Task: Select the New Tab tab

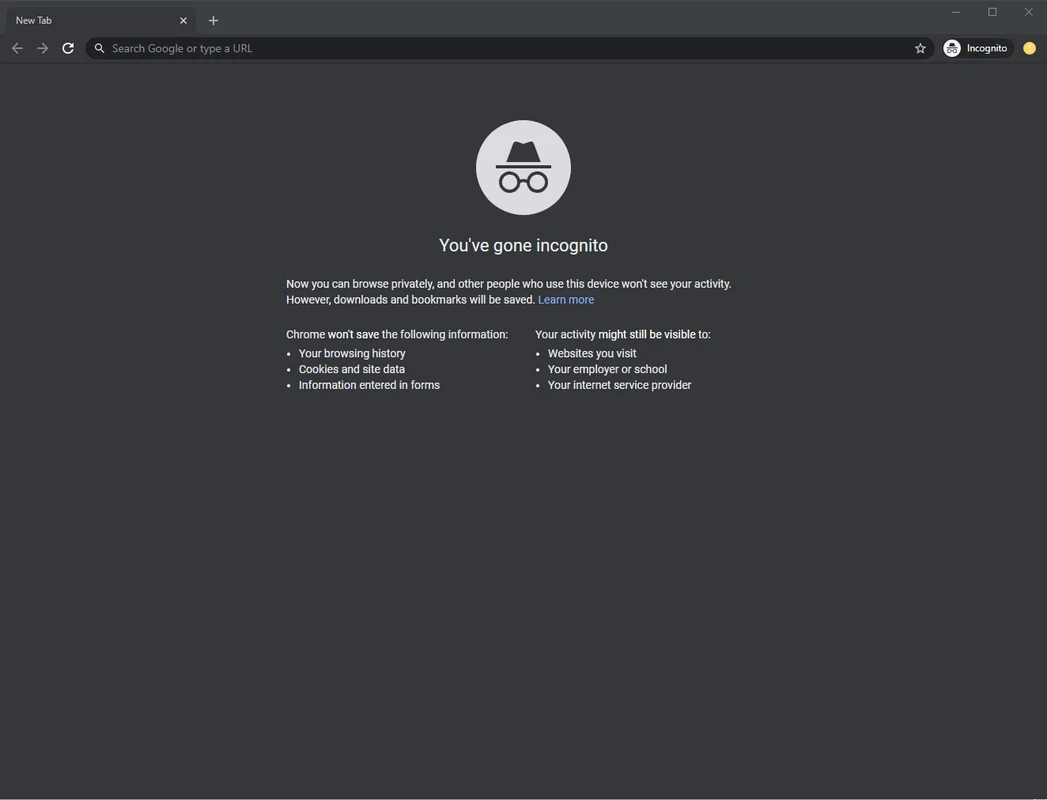Action: (x=100, y=21)
